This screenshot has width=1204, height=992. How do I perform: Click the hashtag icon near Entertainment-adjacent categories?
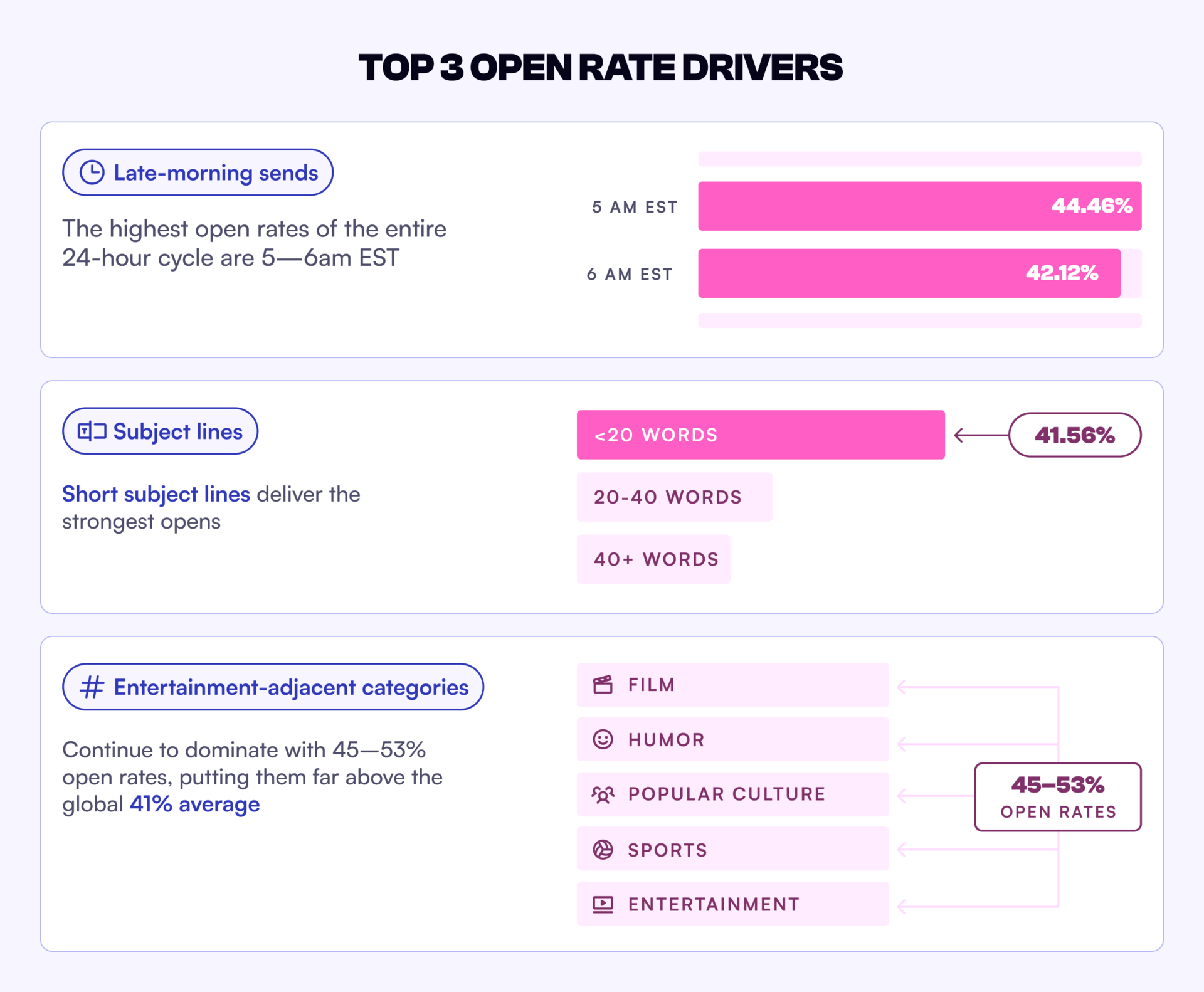(92, 687)
